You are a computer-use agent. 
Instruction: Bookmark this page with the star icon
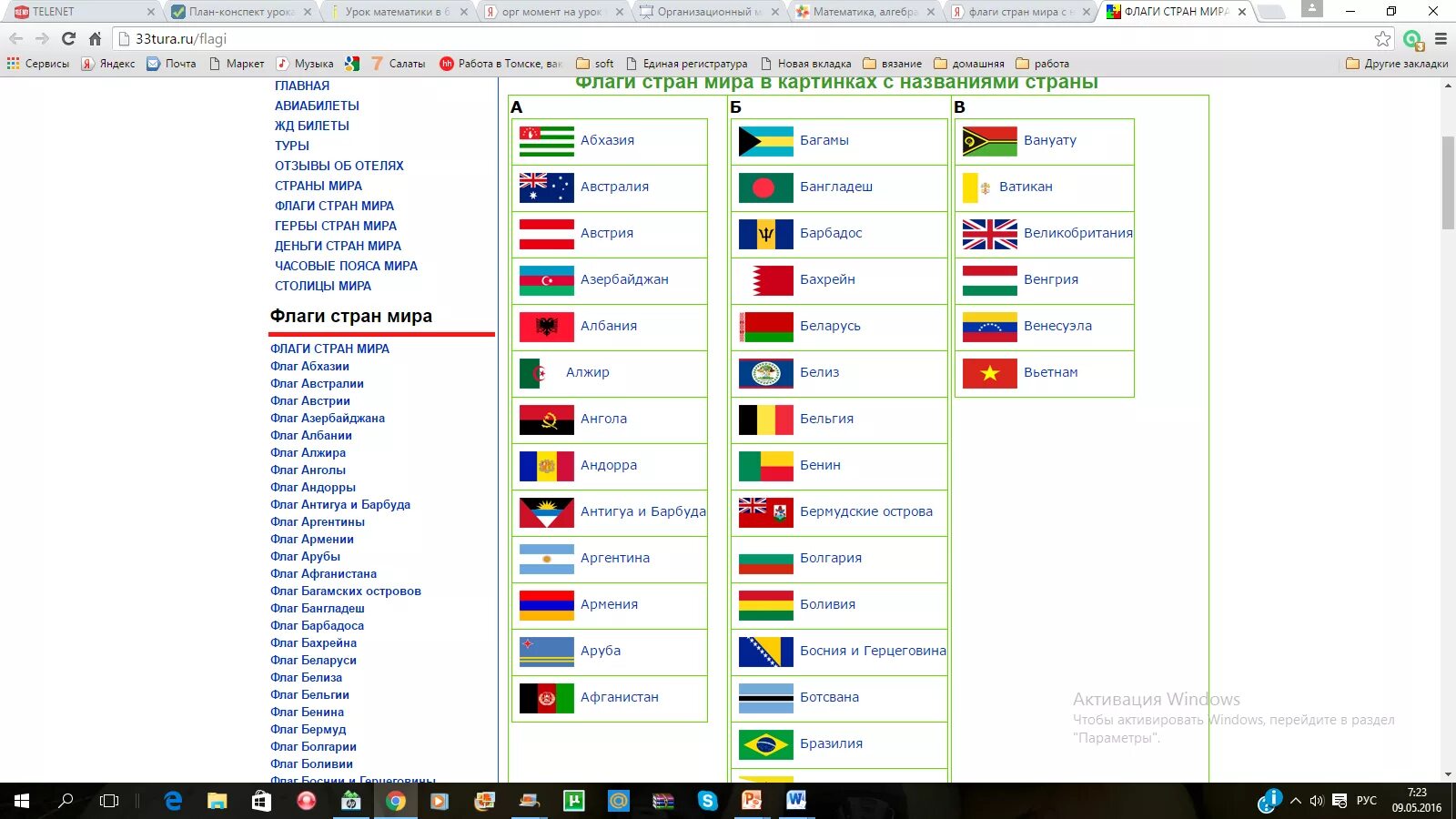point(1382,38)
